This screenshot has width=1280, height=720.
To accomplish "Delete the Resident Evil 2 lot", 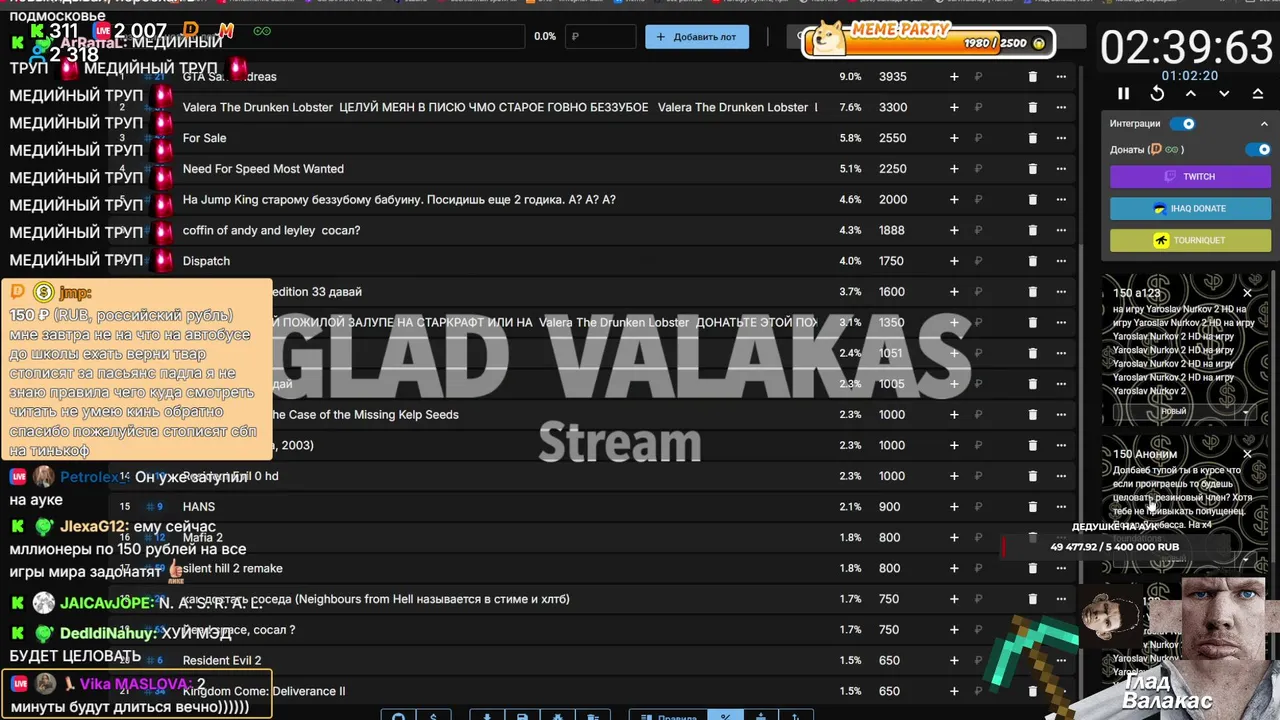I will (x=1033, y=660).
